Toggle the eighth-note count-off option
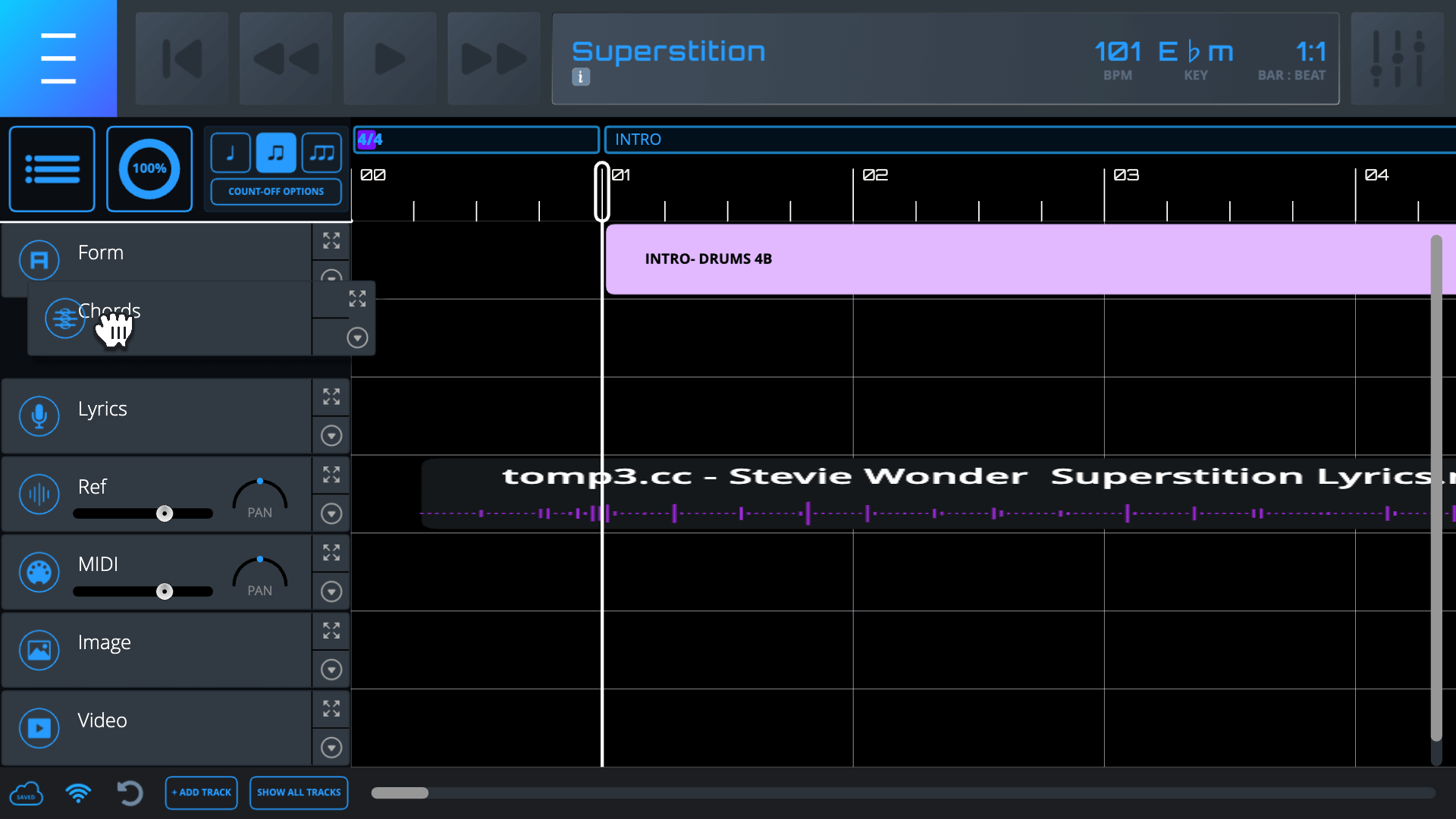Screen dimensions: 1456x819 (x=276, y=152)
